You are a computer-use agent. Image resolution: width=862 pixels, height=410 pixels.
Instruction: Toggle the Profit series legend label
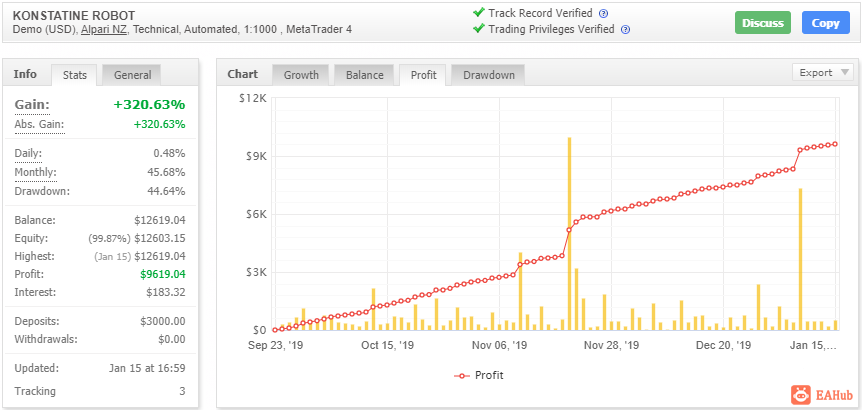(x=489, y=376)
